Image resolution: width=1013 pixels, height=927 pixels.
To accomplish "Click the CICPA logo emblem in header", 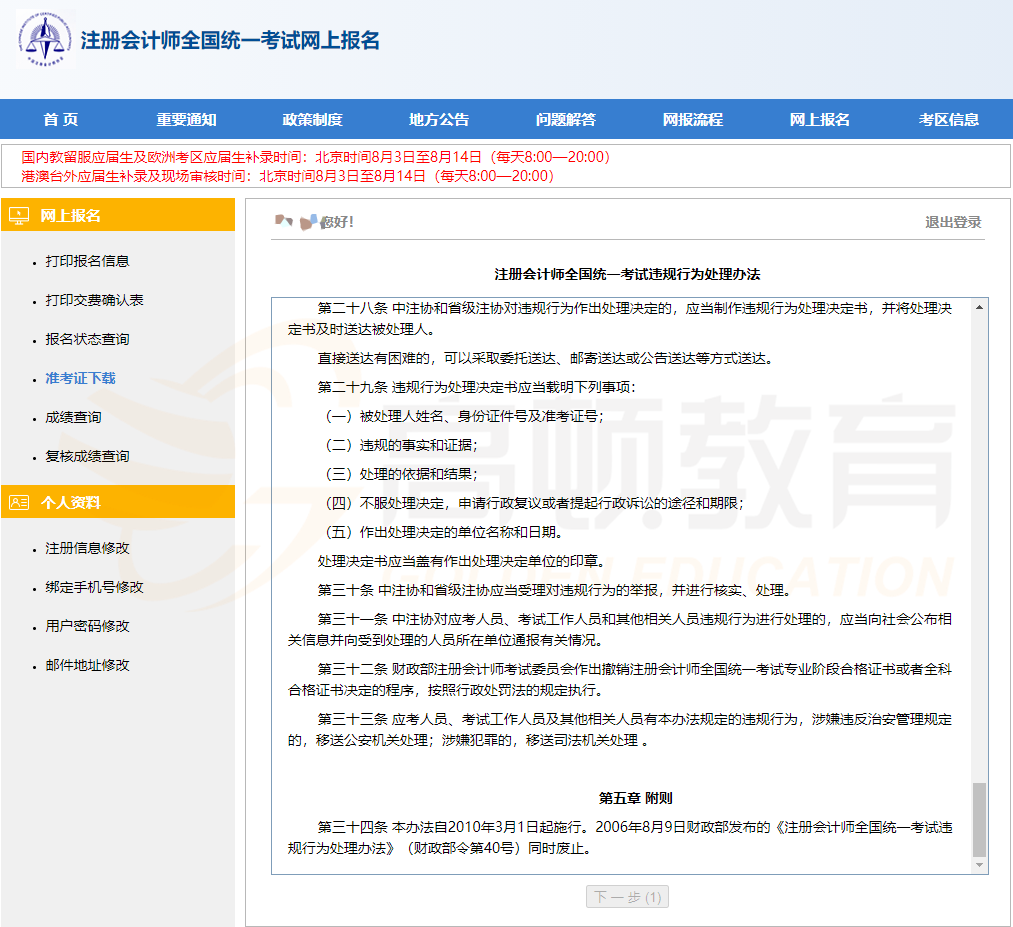I will 43,40.
